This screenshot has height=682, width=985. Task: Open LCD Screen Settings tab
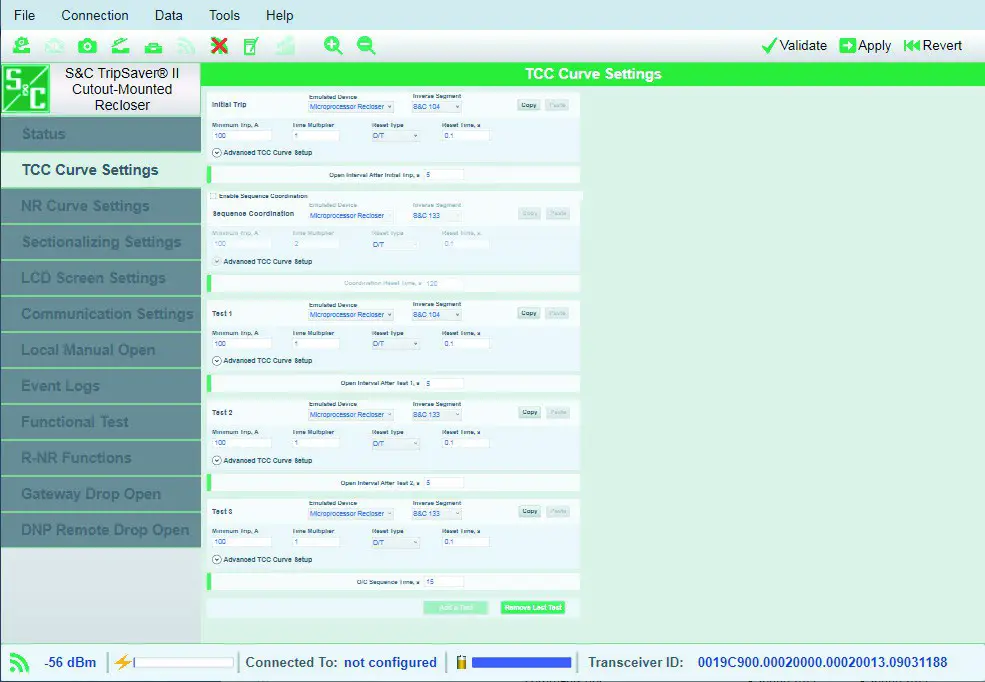point(101,278)
